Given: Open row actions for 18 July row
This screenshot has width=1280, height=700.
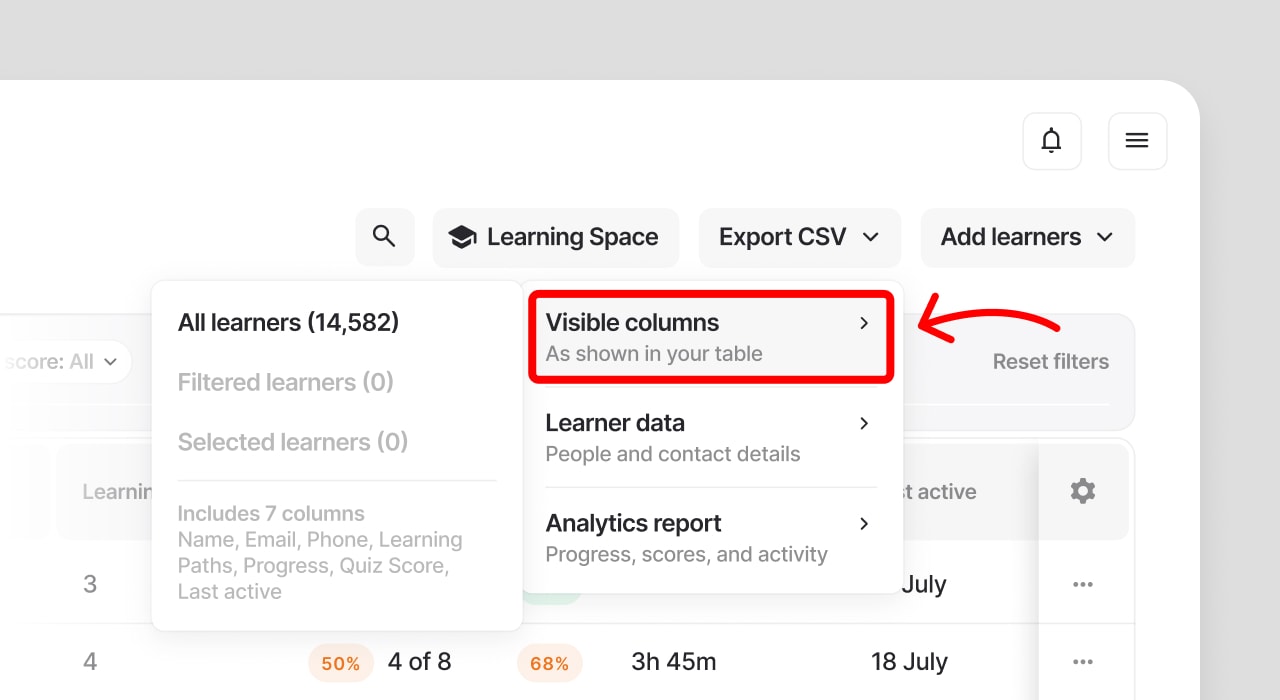Looking at the screenshot, I should 1083,662.
